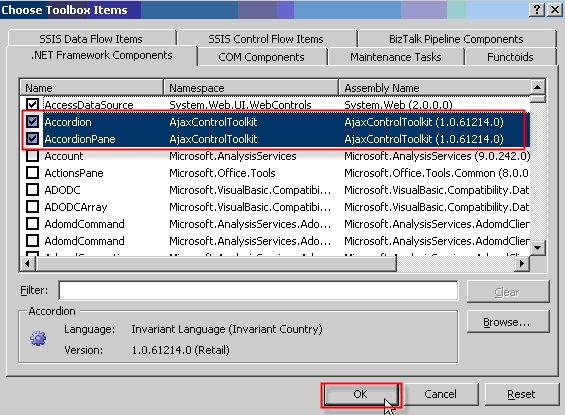Select the AccessDataSource row name

tap(89, 105)
